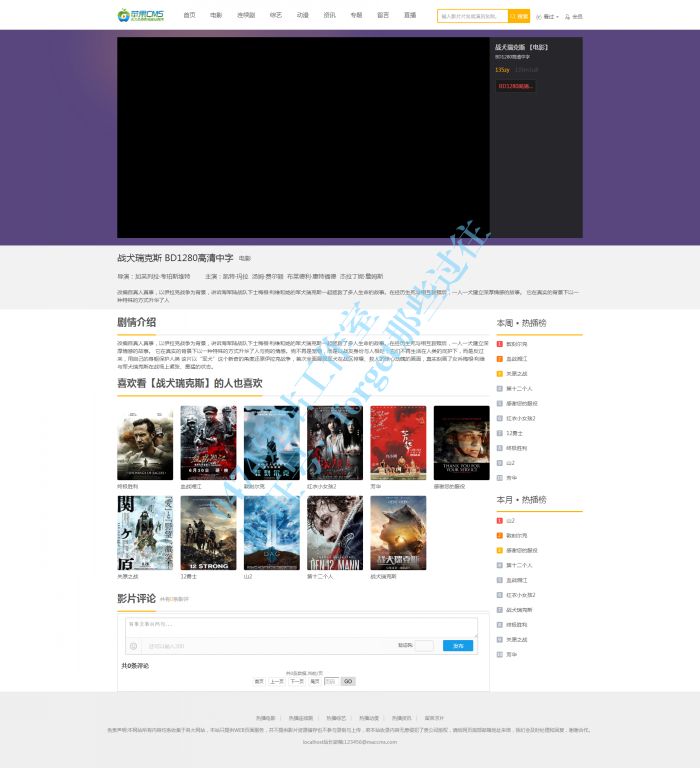Play the red BD1280 episode button
The image size is (700, 768).
click(515, 86)
